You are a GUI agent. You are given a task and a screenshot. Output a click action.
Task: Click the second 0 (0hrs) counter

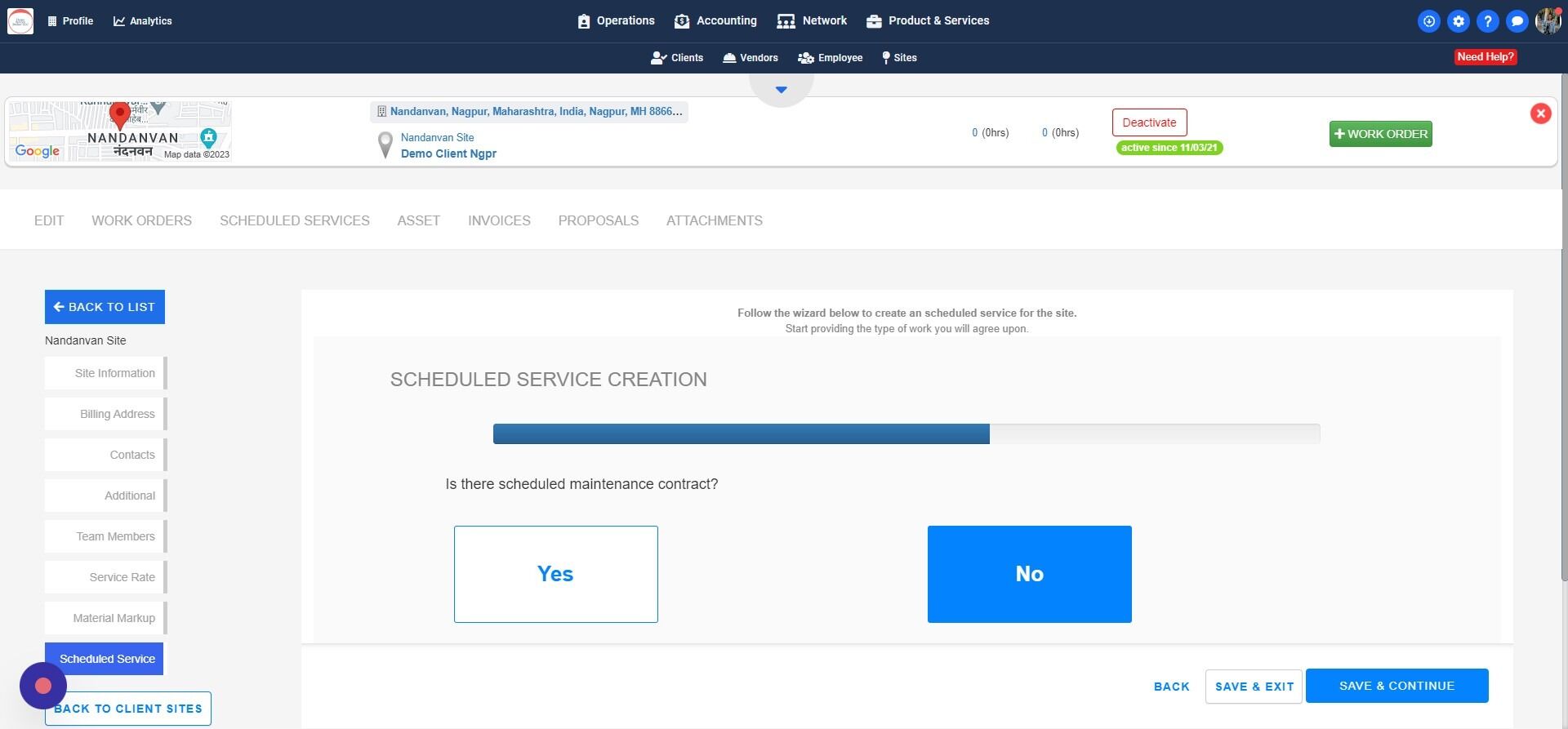click(1060, 133)
